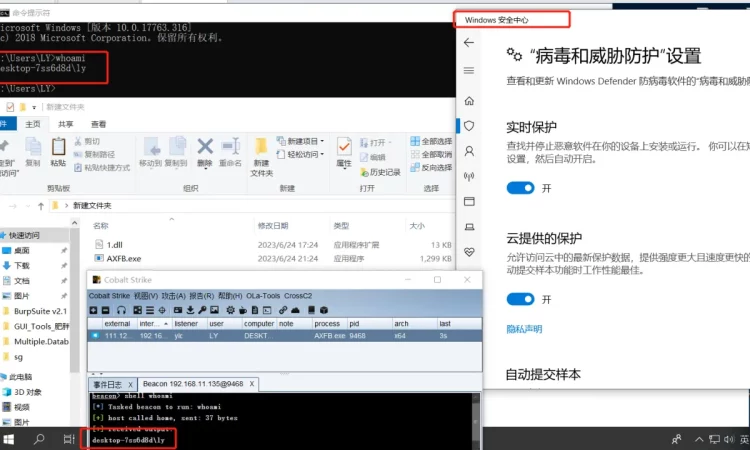Sort by inter... column in Cobalt Strike table
The width and height of the screenshot is (750, 450).
pos(153,324)
